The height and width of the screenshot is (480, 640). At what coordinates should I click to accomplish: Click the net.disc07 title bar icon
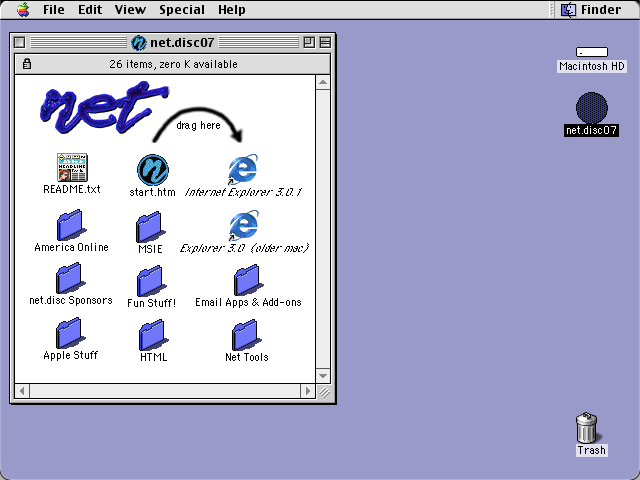point(139,42)
